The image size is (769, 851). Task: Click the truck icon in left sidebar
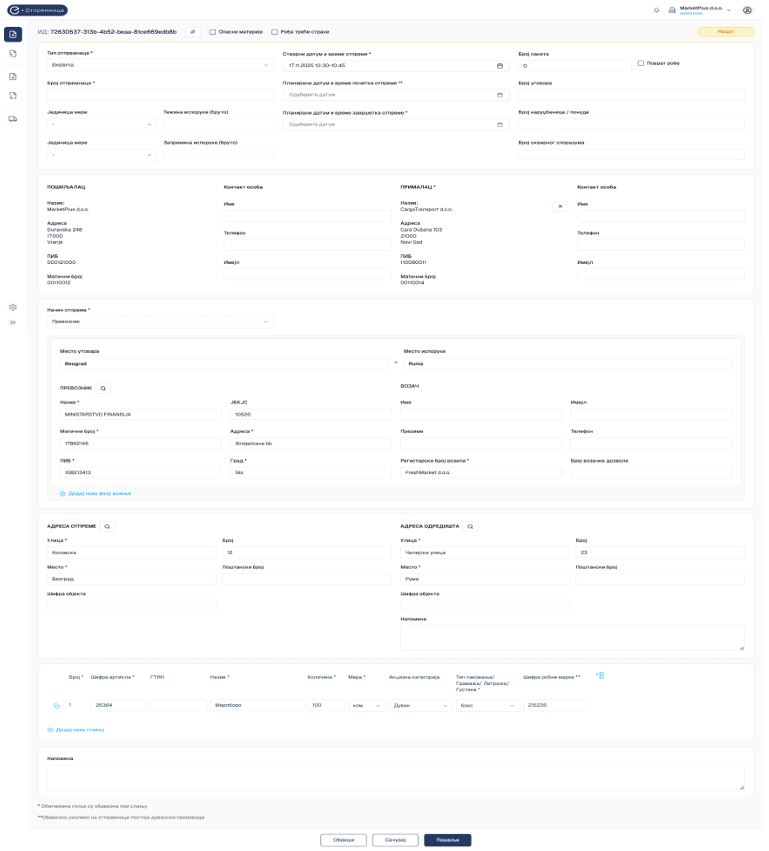(x=13, y=118)
